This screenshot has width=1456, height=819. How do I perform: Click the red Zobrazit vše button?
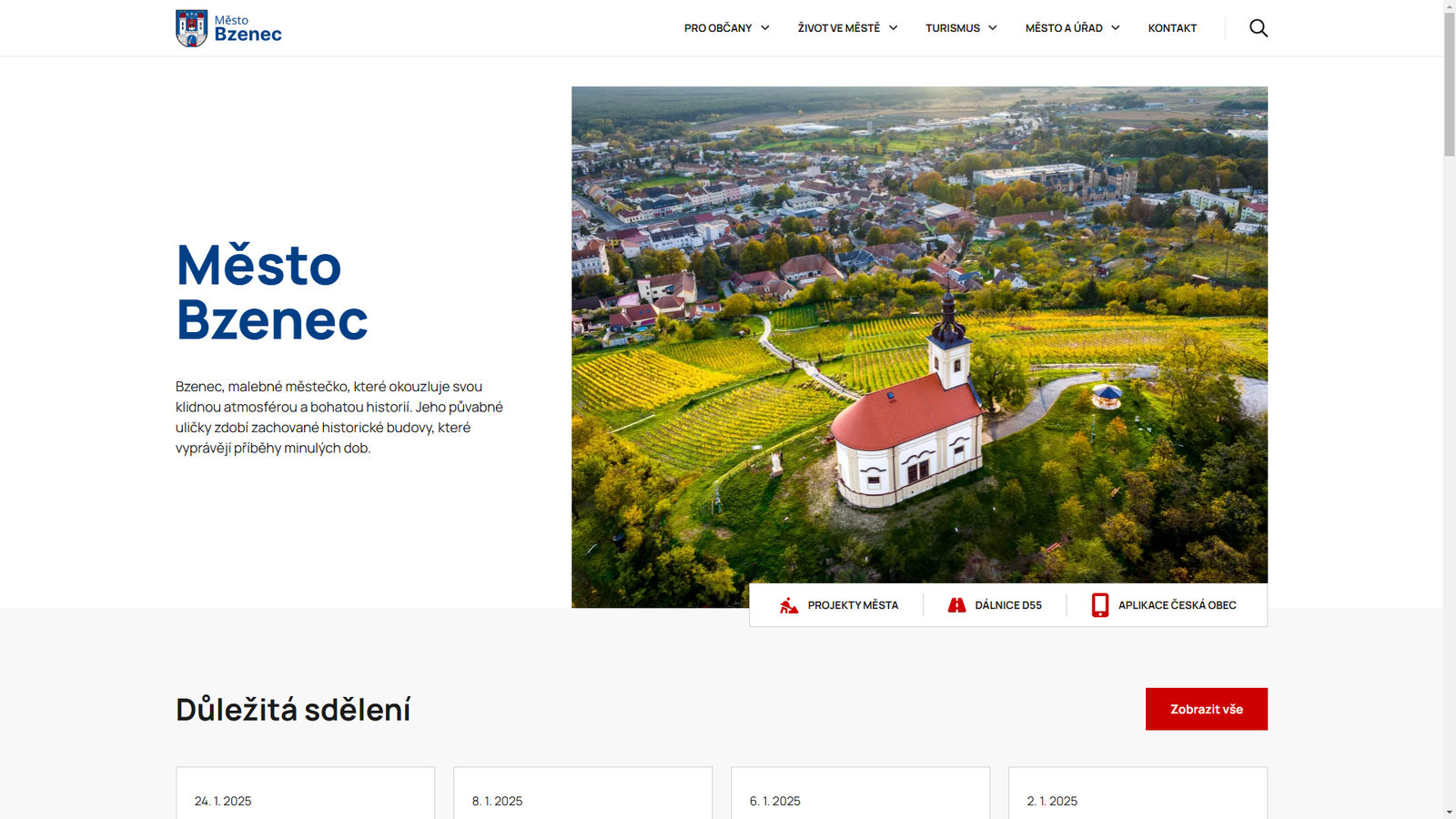(x=1206, y=709)
